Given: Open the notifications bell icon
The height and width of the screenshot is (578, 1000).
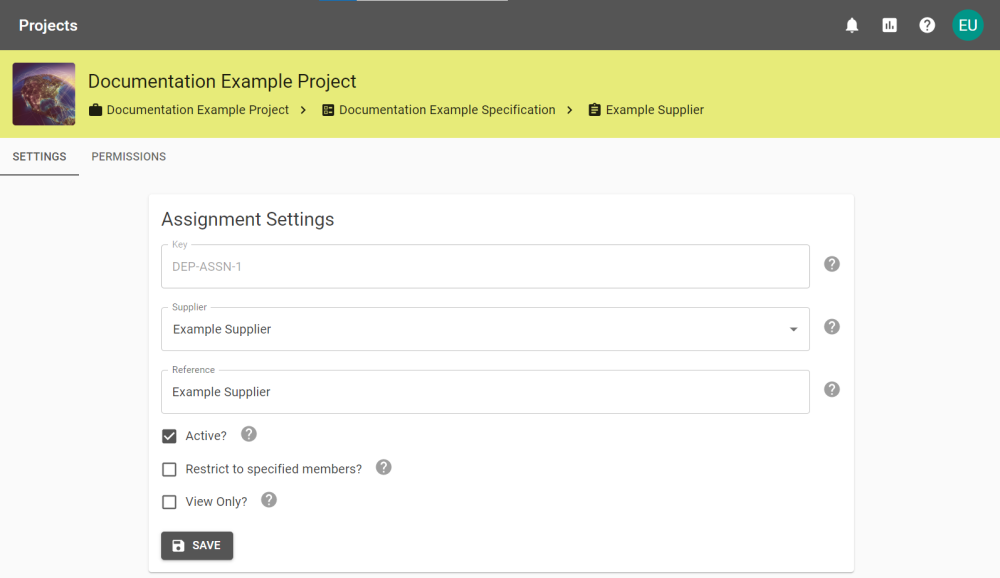Looking at the screenshot, I should 852,25.
